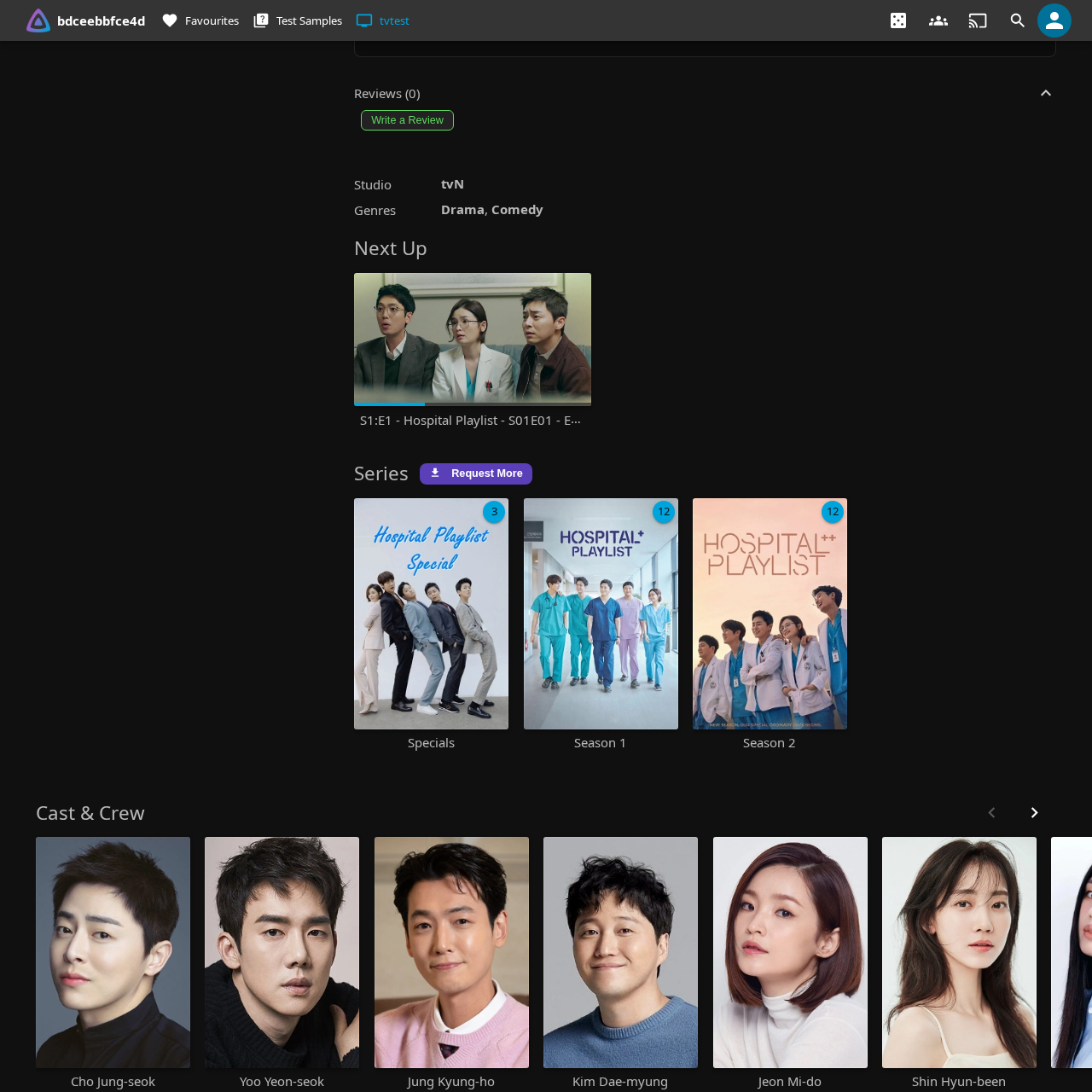Open the Favourites heart icon
Viewport: 1092px width, 1092px height.
[x=170, y=20]
